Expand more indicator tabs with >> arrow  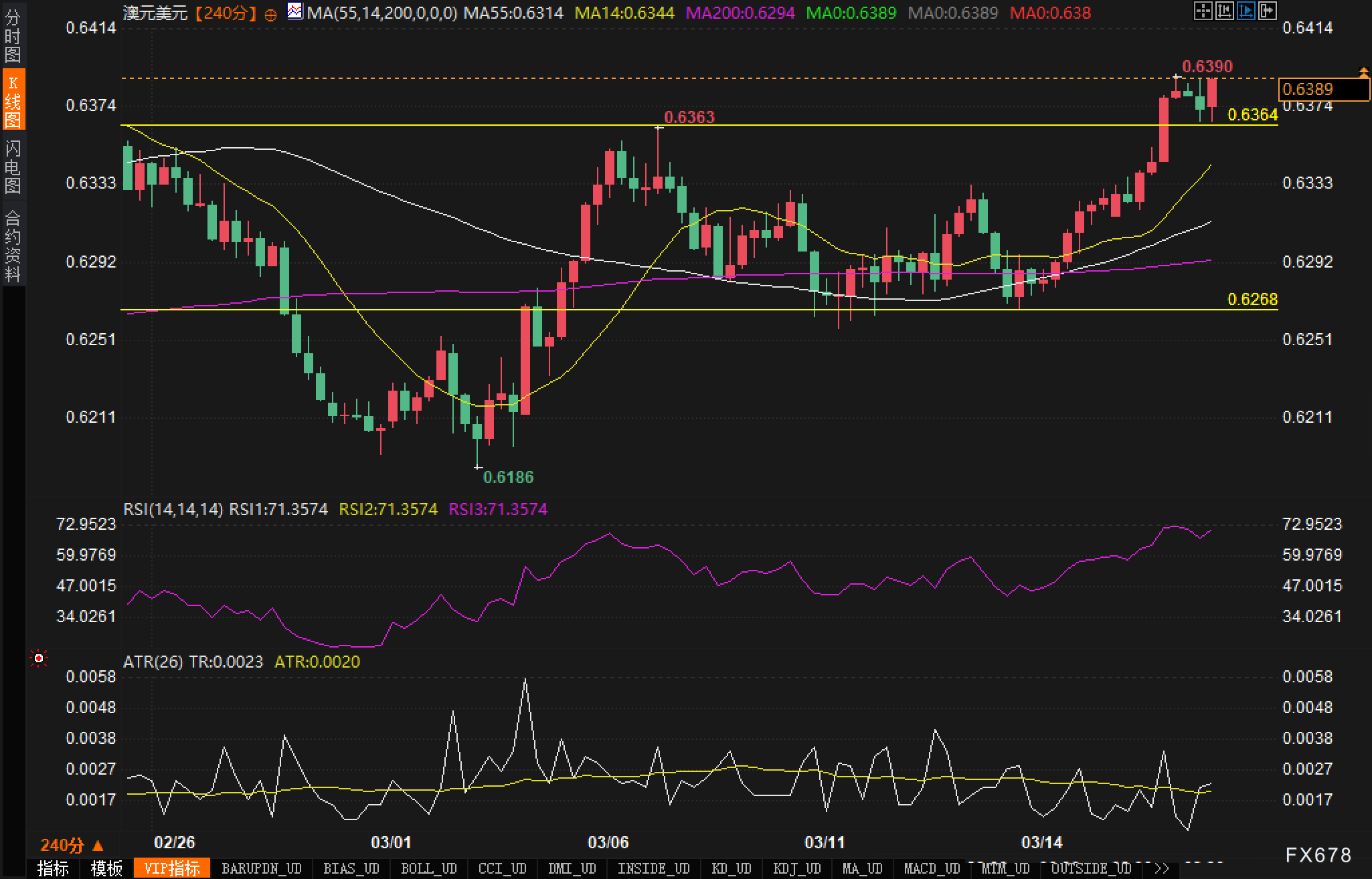click(1162, 868)
